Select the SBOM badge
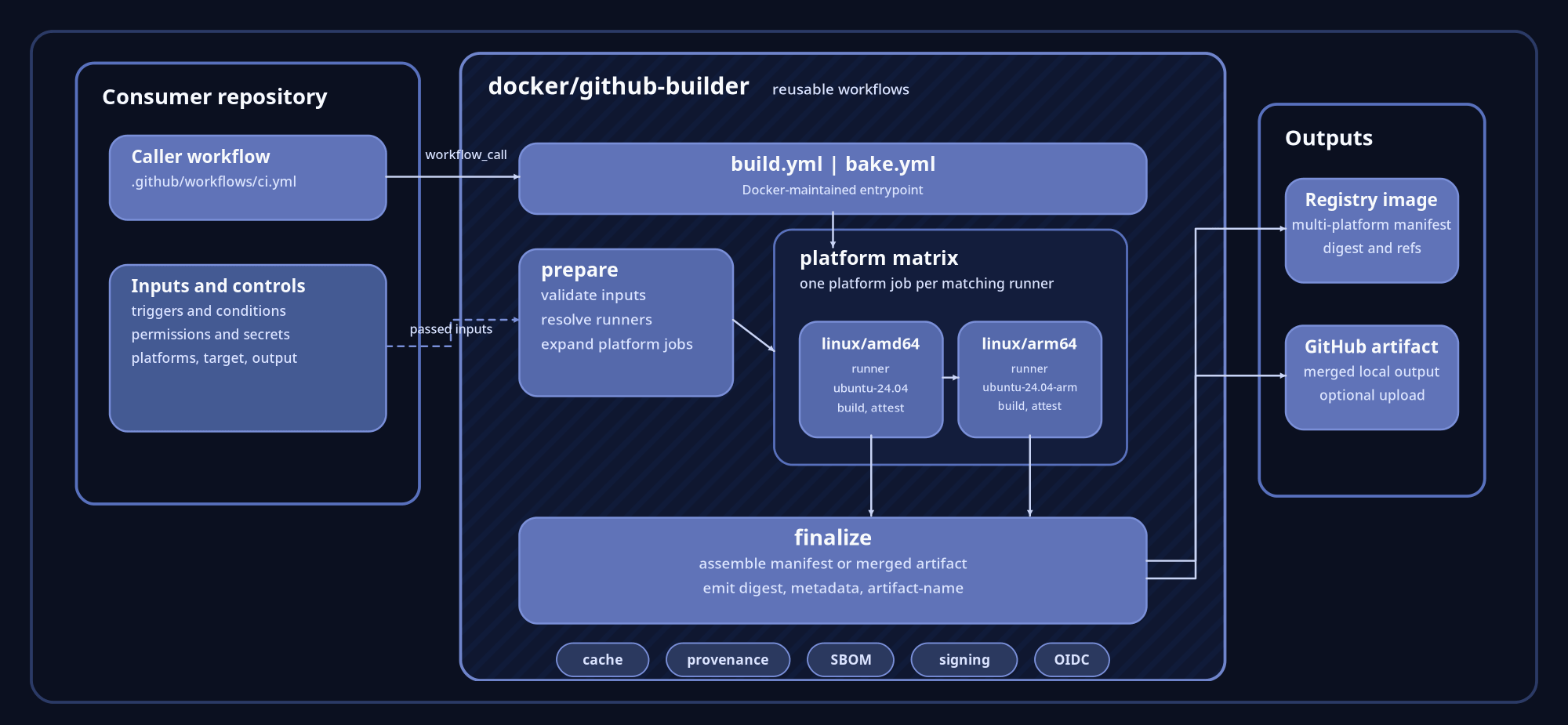 850,659
